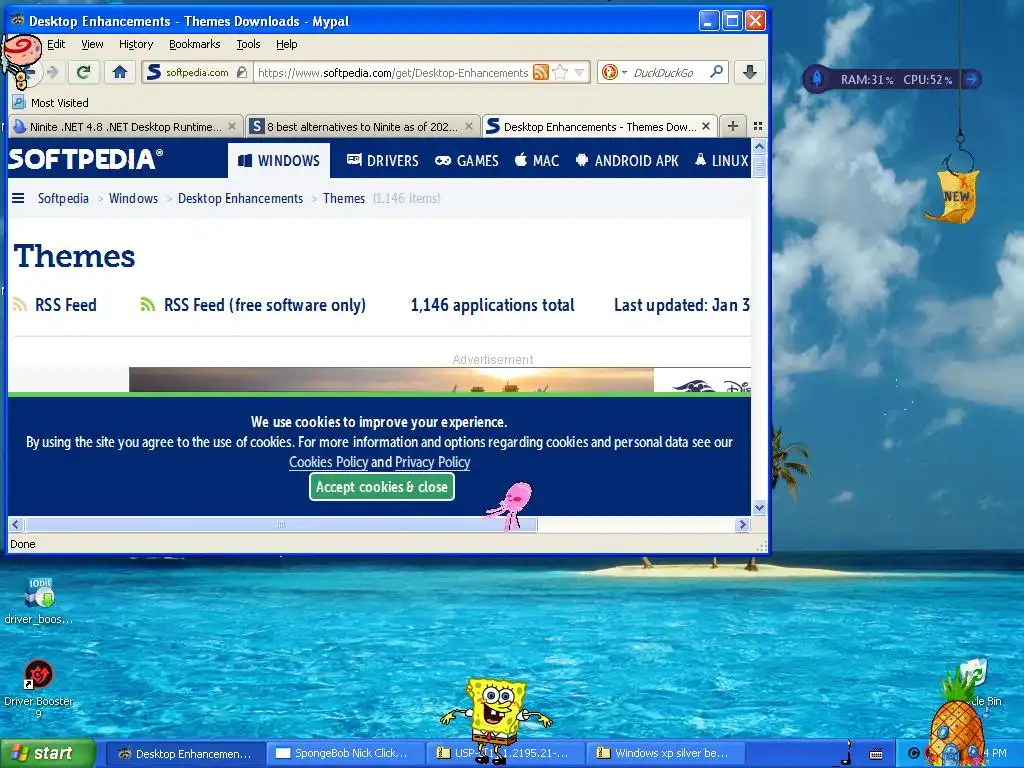Open the Cookies Policy link
This screenshot has width=1024, height=768.
point(328,462)
